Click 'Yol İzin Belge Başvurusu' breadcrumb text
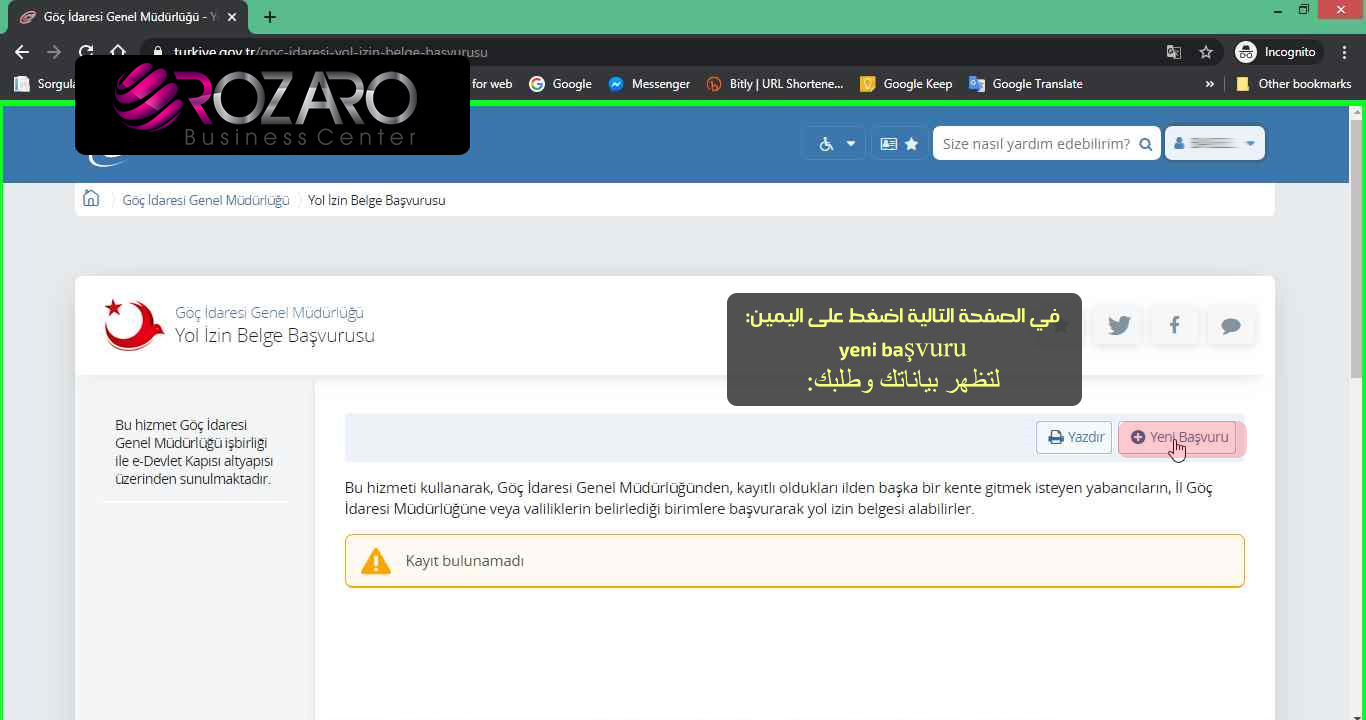Image resolution: width=1366 pixels, height=720 pixels. [x=377, y=200]
